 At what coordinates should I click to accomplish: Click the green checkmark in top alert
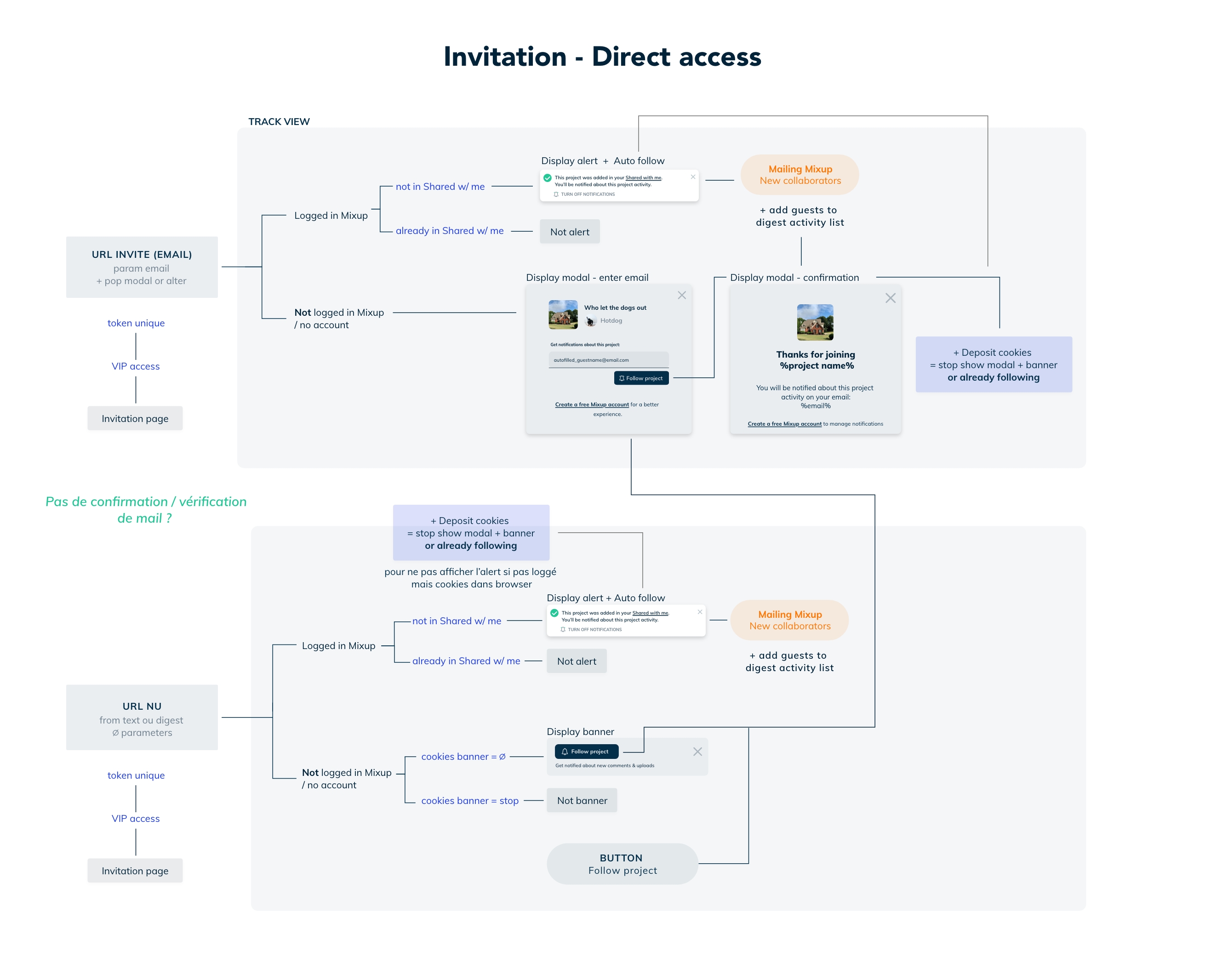tap(547, 178)
